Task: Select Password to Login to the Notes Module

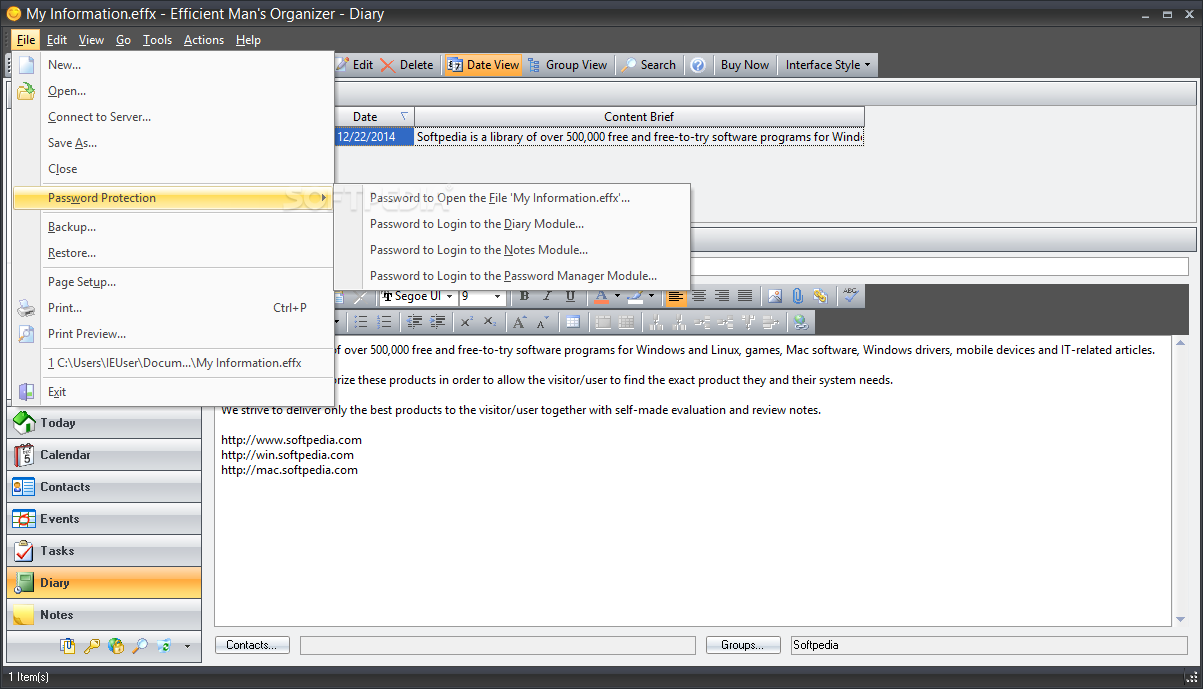Action: 512,250
